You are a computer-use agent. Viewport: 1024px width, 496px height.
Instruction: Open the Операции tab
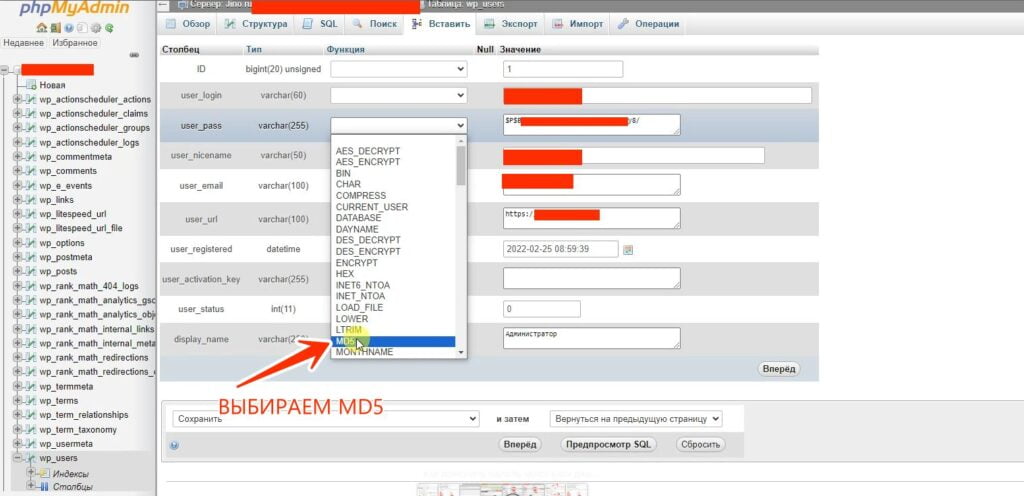pos(649,24)
